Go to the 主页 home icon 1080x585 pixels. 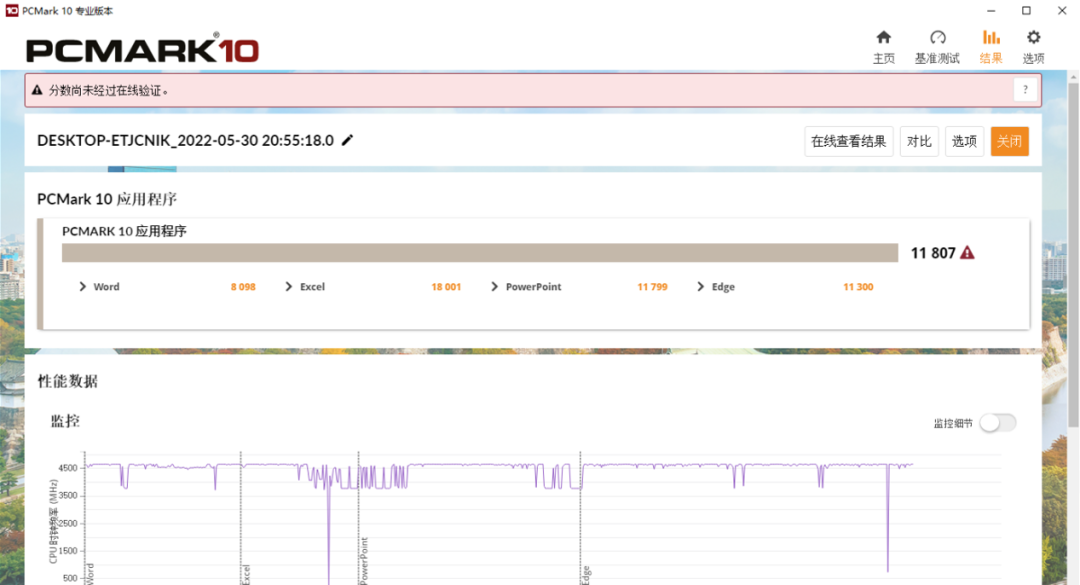[x=884, y=37]
